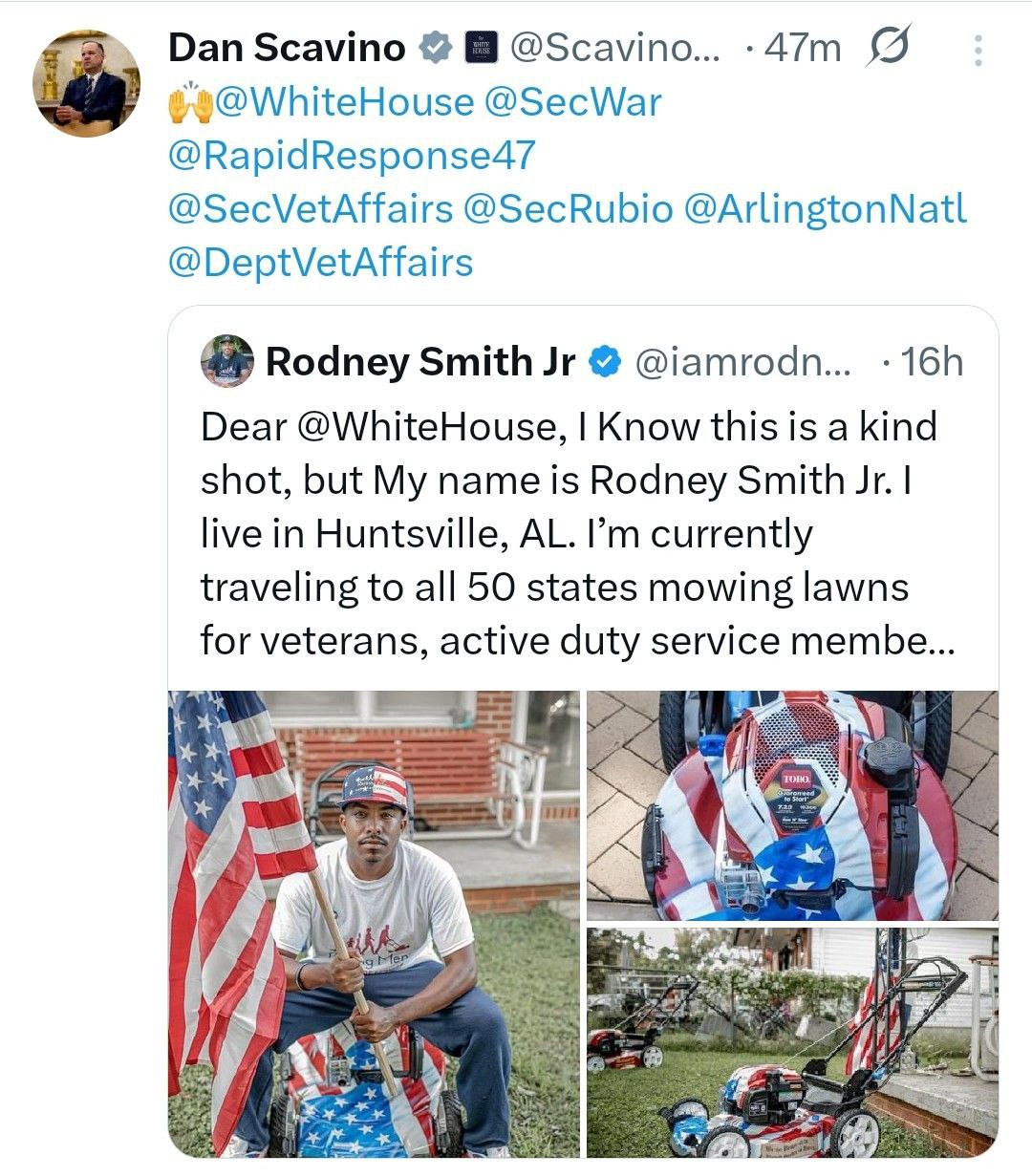The image size is (1032, 1176).
Task: Open Rodney Smith Jr's small avatar
Action: [227, 361]
